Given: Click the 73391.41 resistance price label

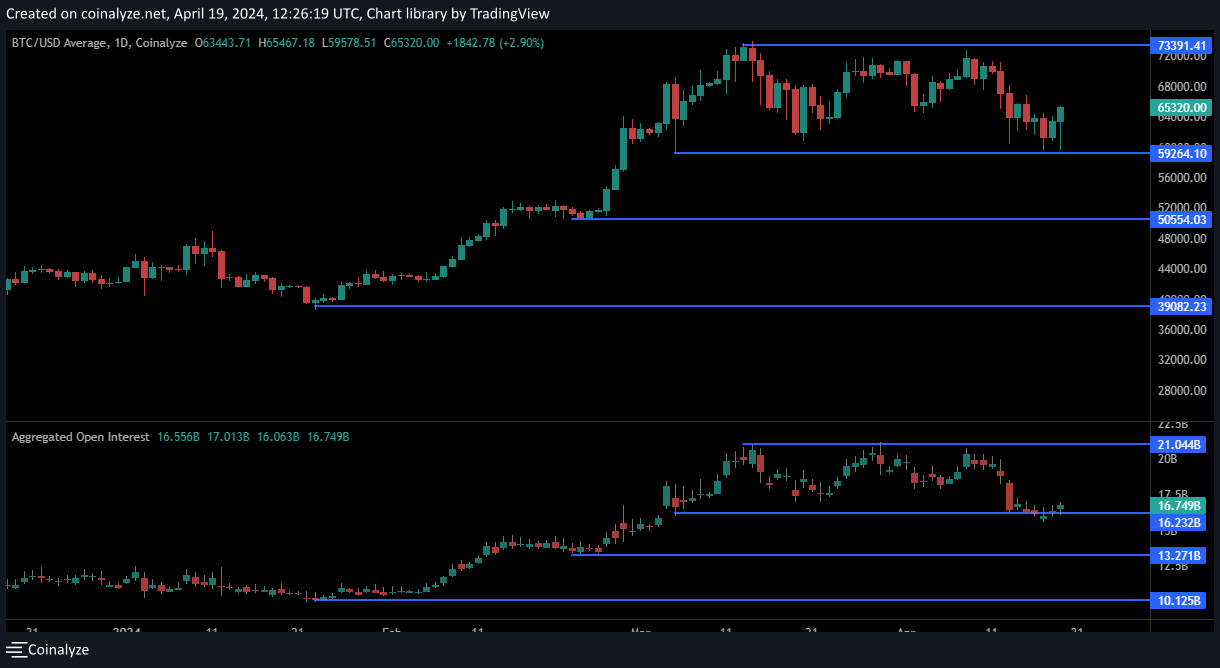Looking at the screenshot, I should coord(1182,46).
